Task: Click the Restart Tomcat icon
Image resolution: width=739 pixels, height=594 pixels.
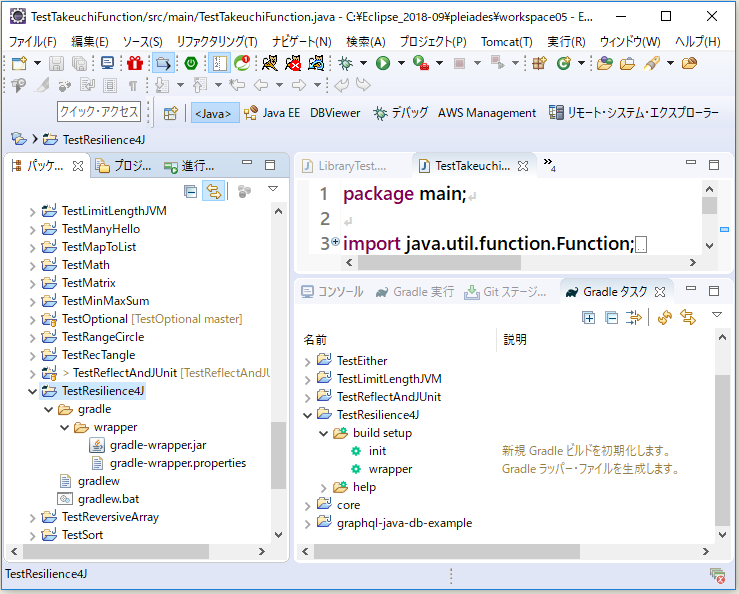Action: tap(316, 63)
